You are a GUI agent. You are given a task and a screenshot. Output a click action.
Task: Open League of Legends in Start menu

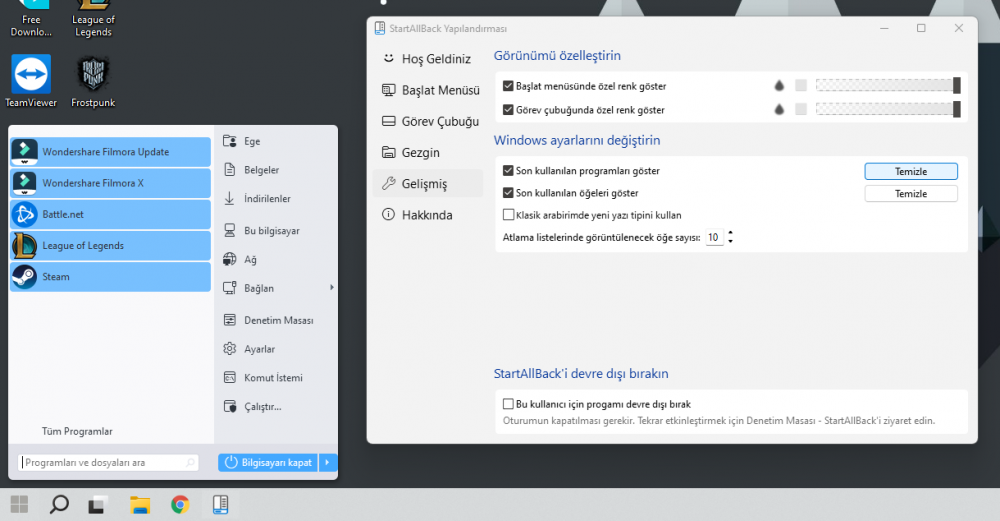pos(110,246)
